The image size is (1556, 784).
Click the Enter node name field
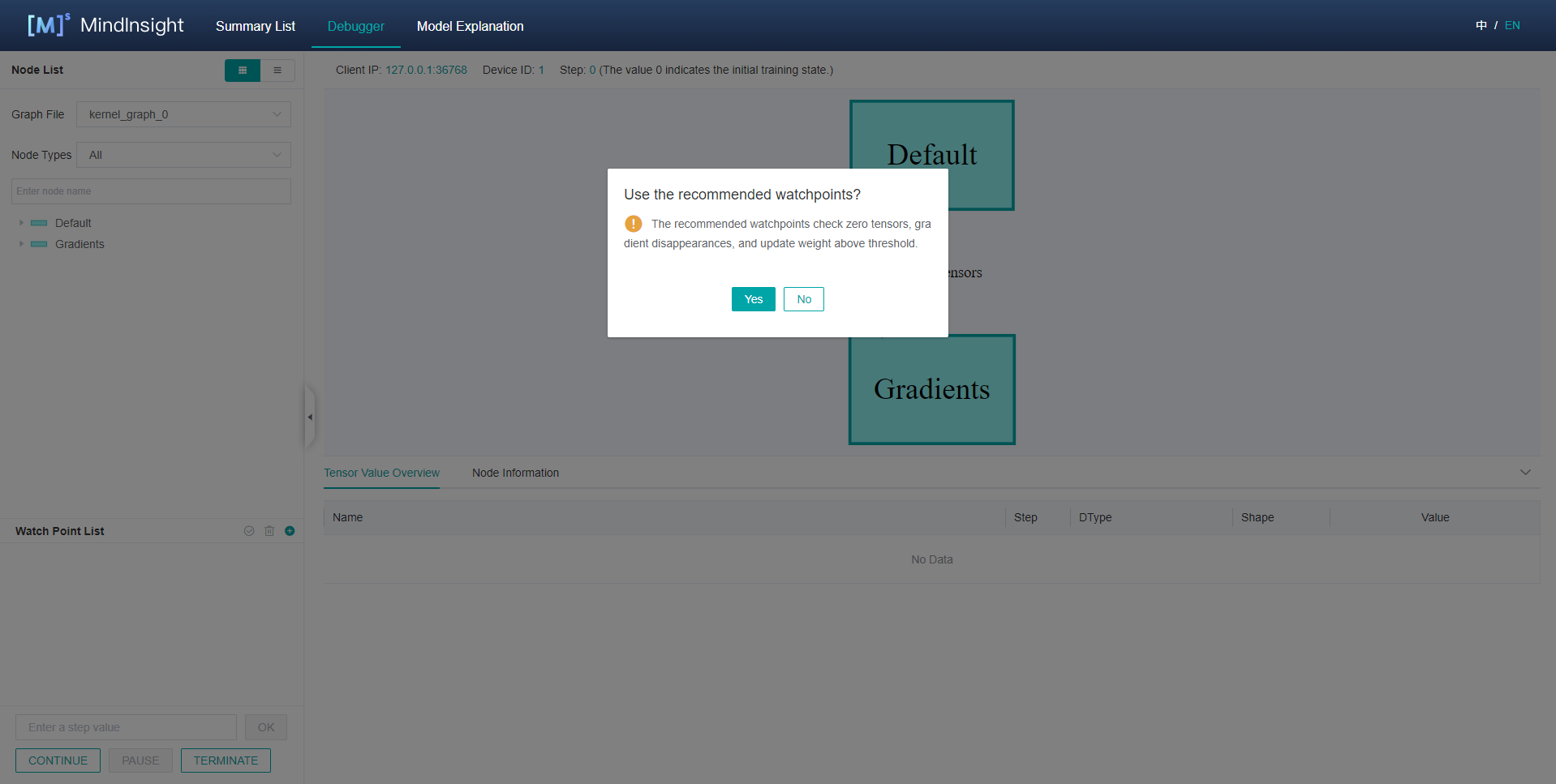point(151,191)
